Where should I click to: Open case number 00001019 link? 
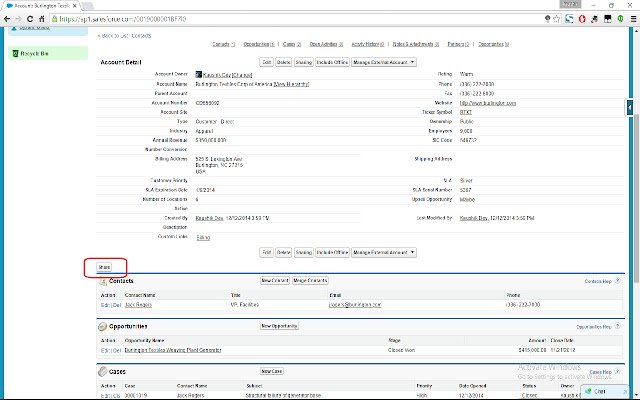(136, 396)
